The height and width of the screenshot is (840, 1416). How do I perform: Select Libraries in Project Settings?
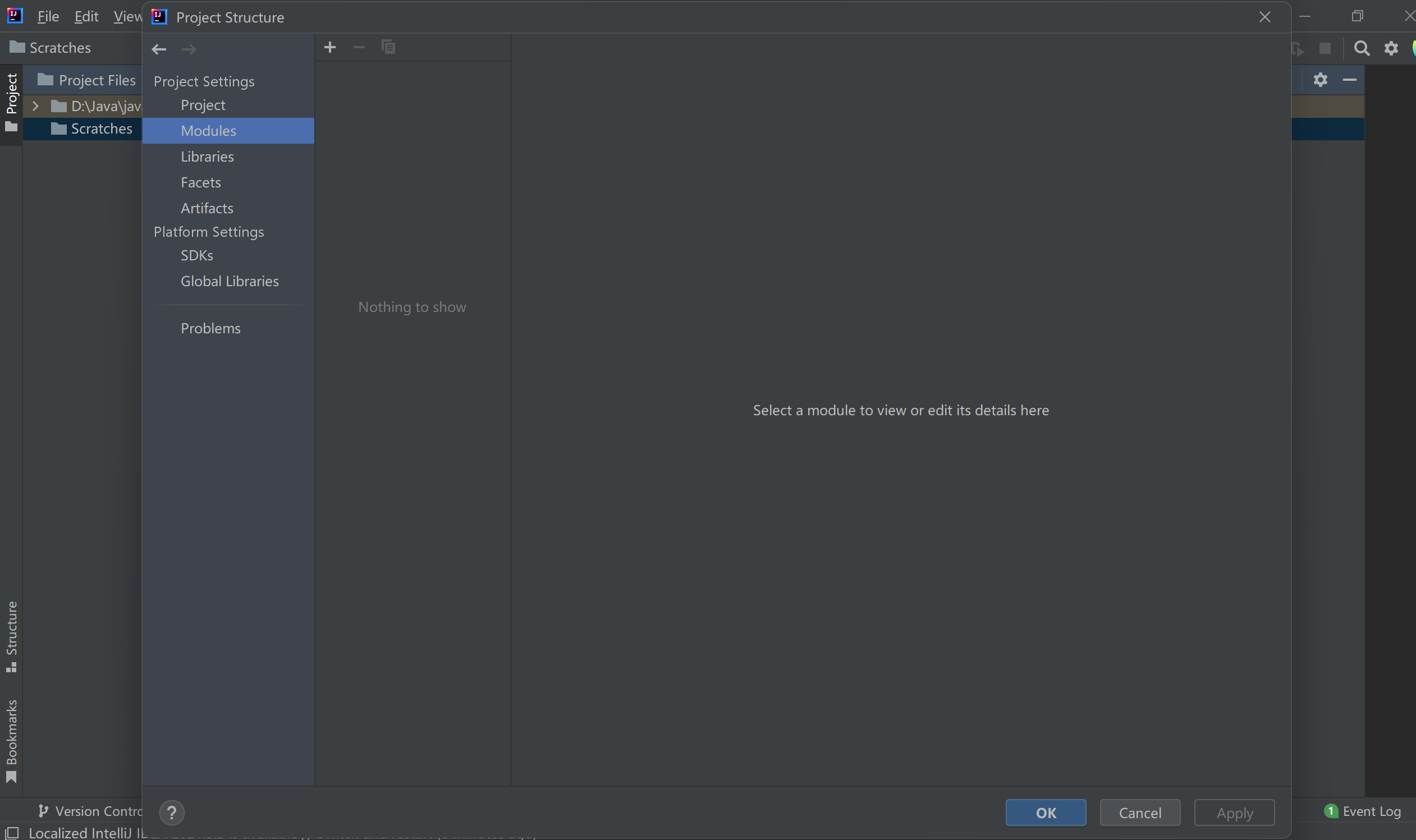coord(207,157)
